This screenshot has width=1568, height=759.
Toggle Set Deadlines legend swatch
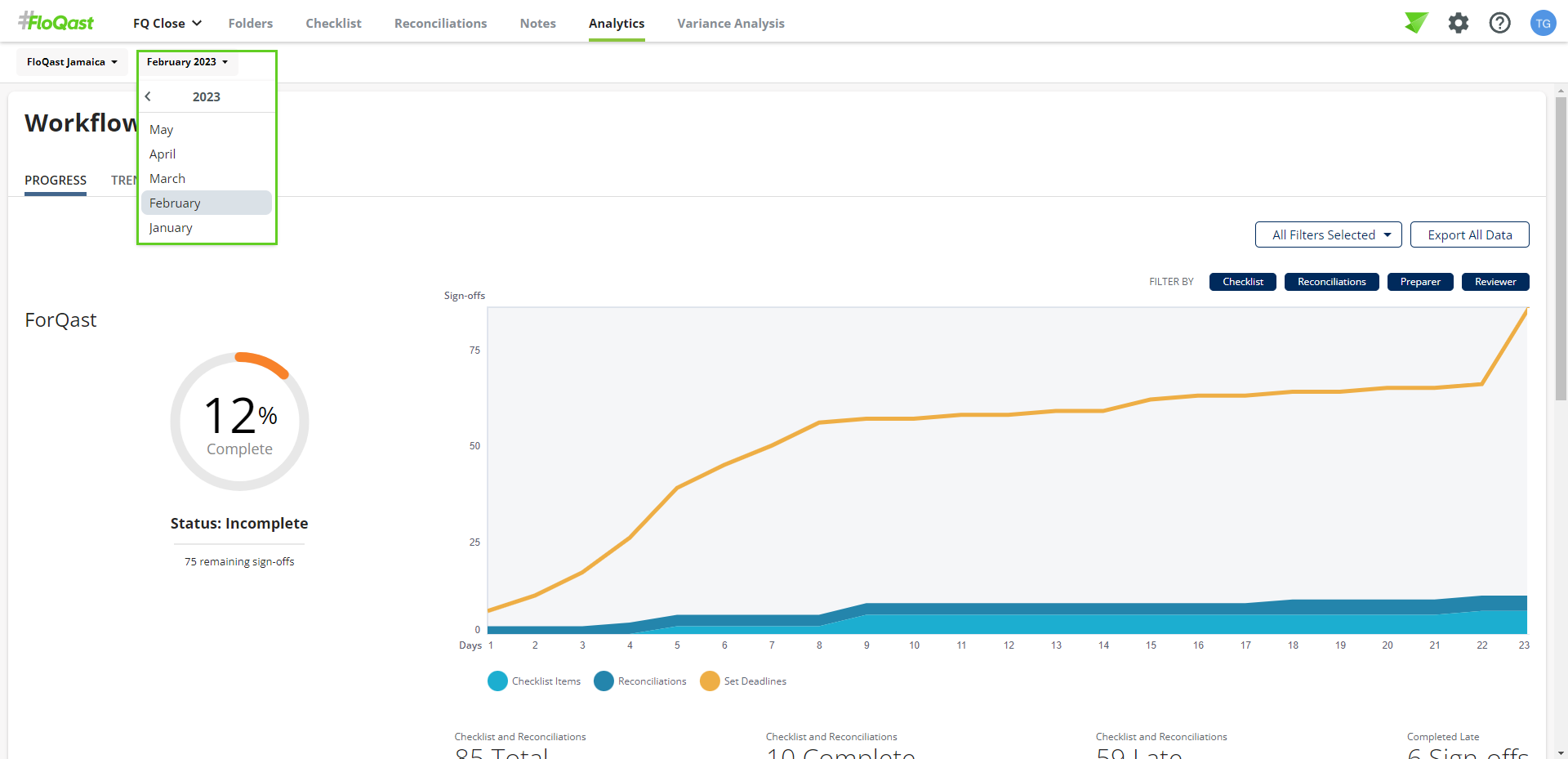tap(710, 681)
